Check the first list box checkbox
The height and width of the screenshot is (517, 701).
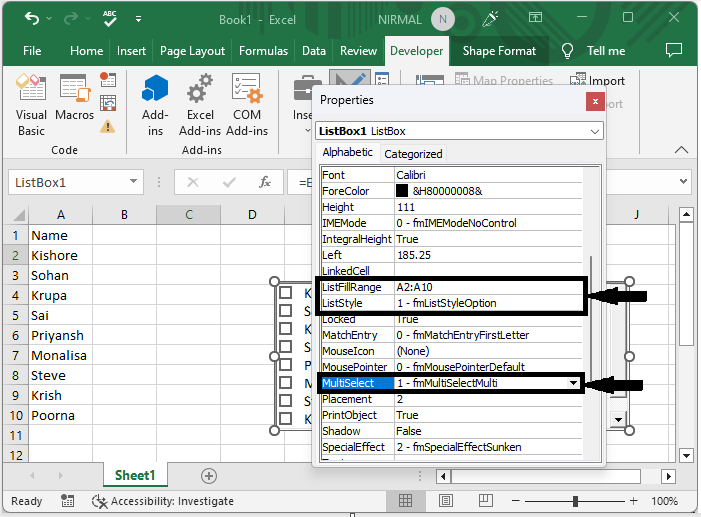click(x=285, y=293)
